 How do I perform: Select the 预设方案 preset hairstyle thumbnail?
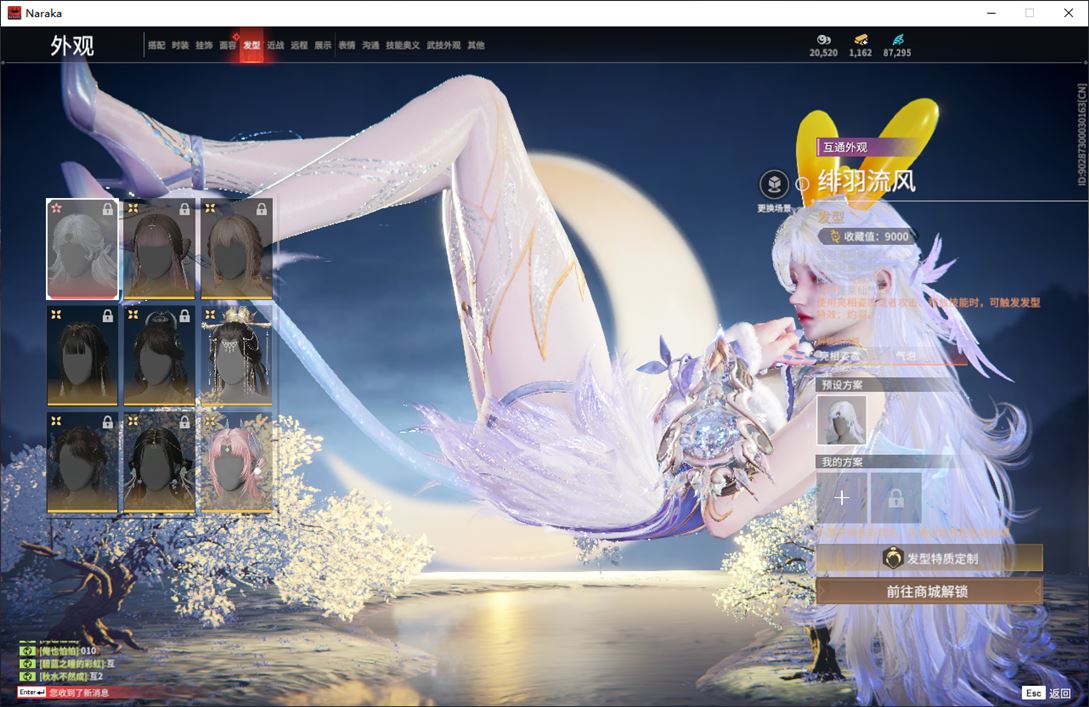pos(842,420)
